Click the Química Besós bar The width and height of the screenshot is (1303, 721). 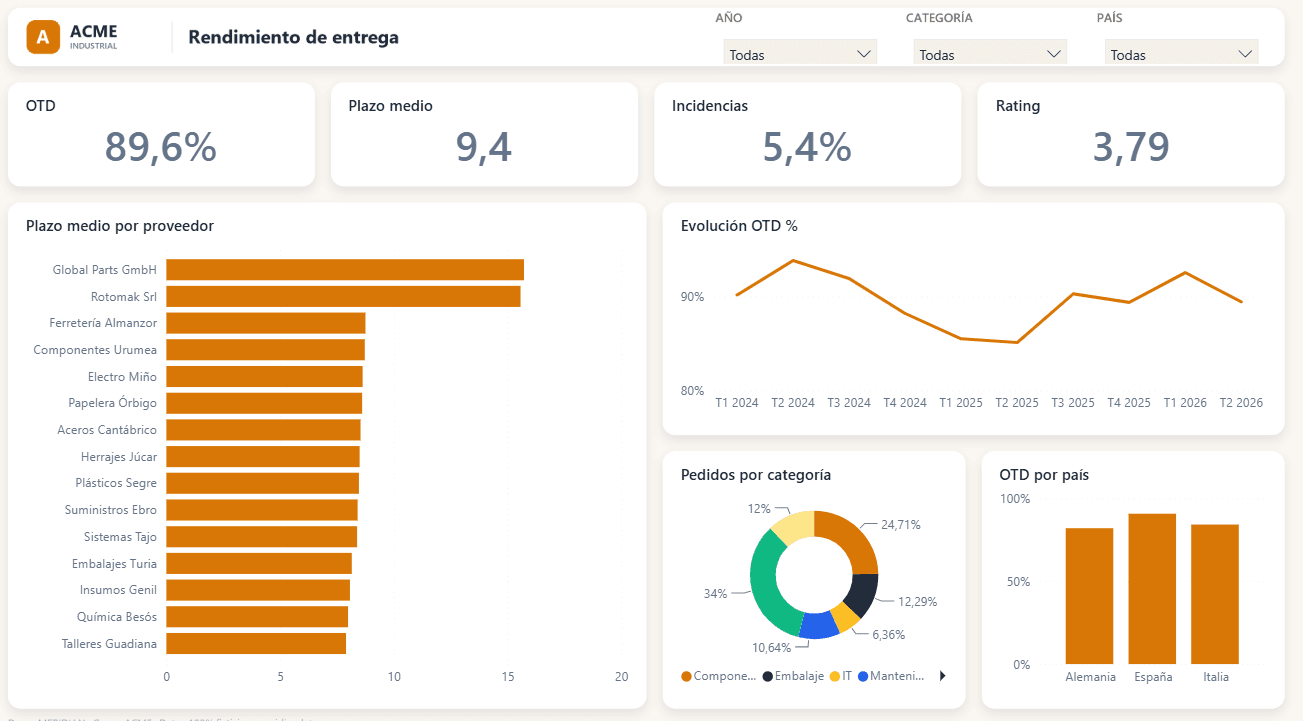(257, 616)
